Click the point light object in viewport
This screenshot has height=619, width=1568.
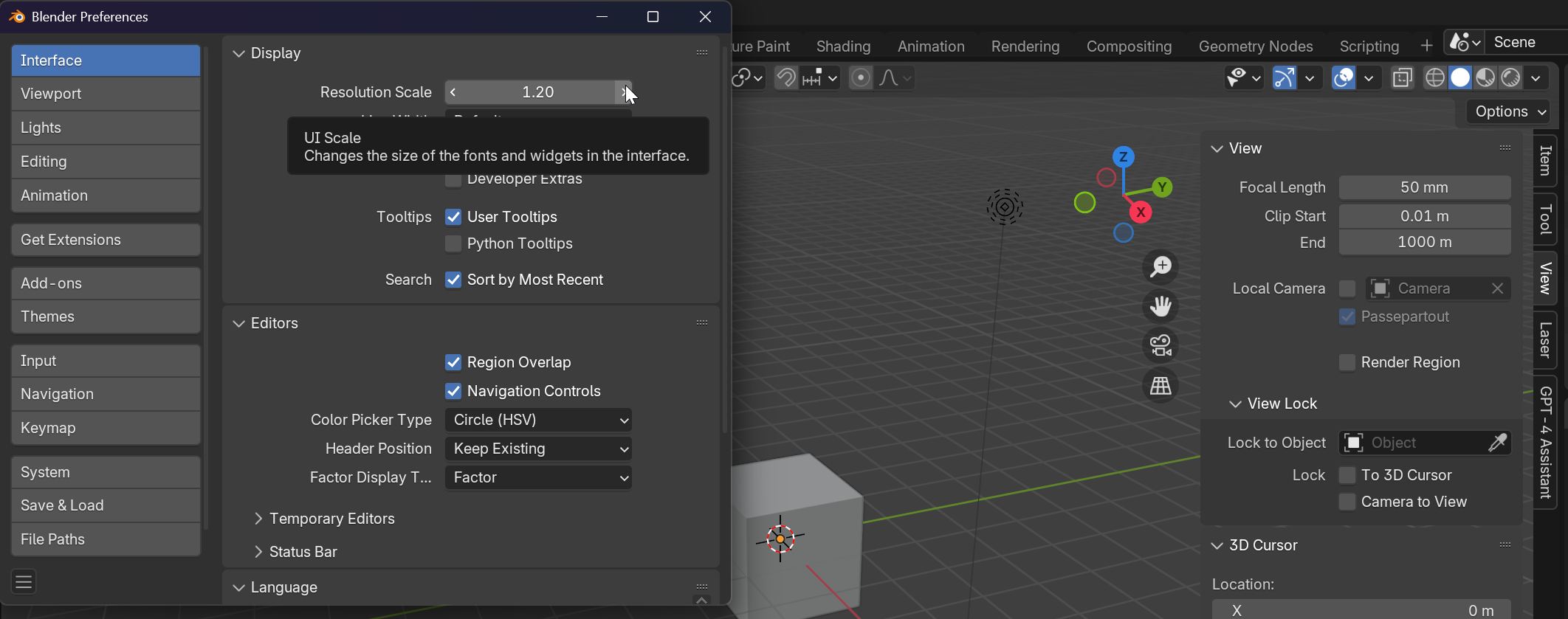pyautogui.click(x=1005, y=207)
